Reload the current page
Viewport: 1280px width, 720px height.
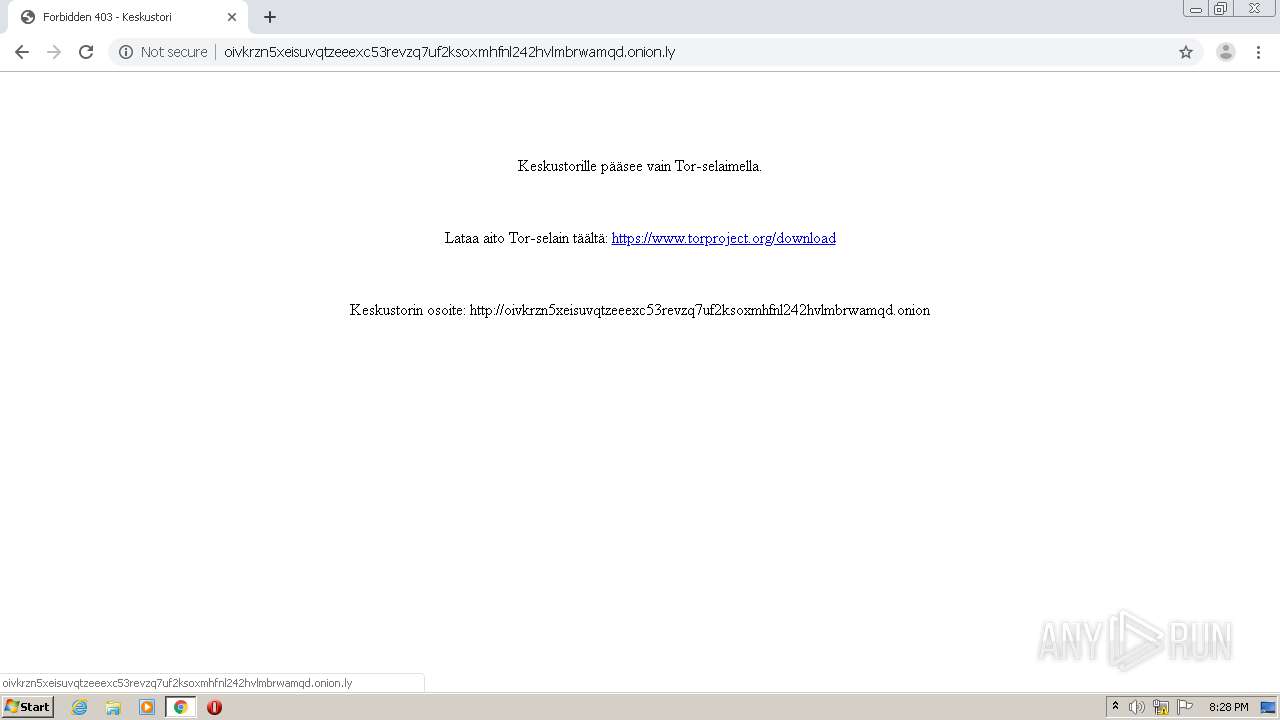coord(86,52)
